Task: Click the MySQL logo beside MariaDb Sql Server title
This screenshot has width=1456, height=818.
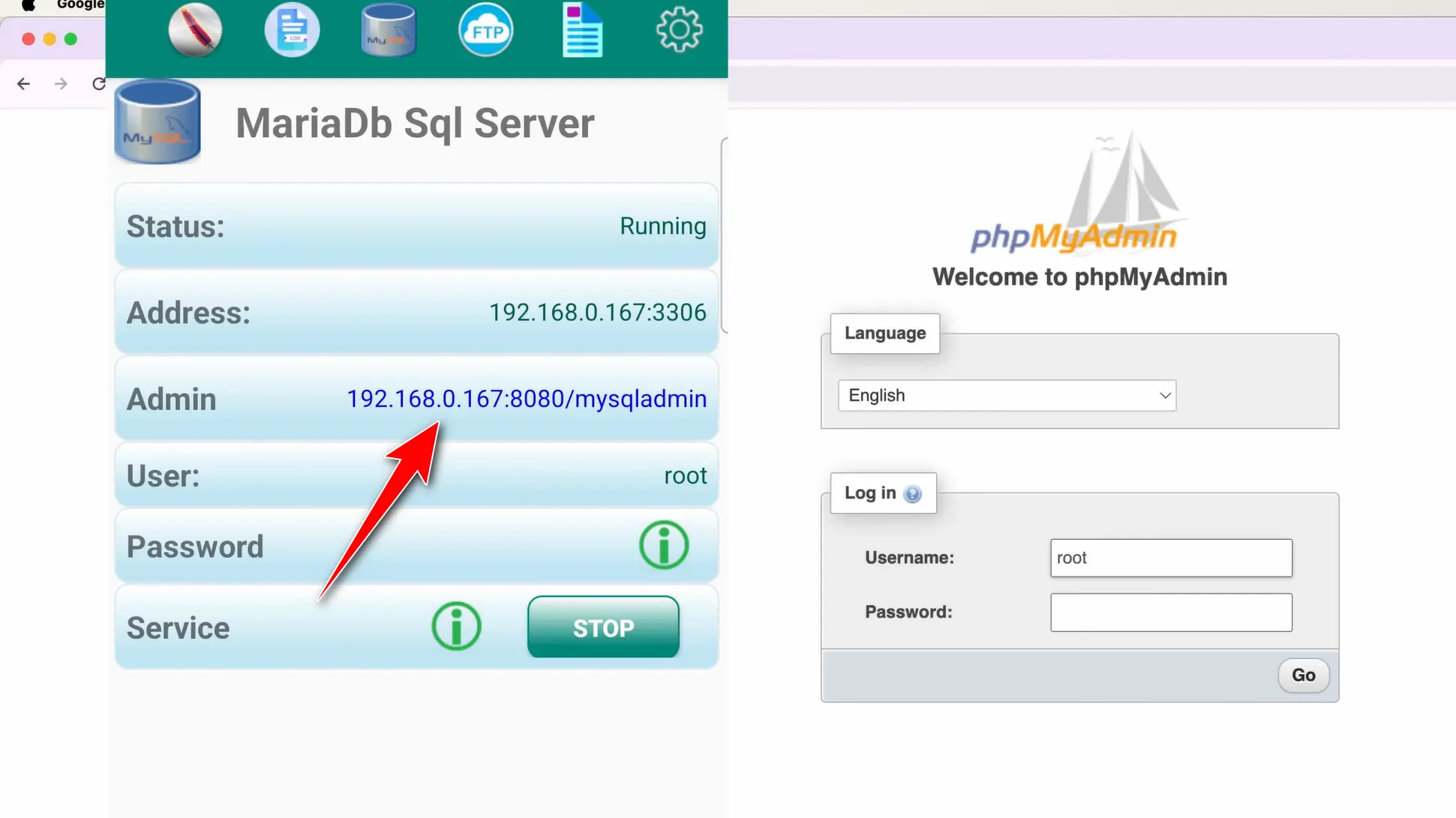Action: pyautogui.click(x=157, y=121)
